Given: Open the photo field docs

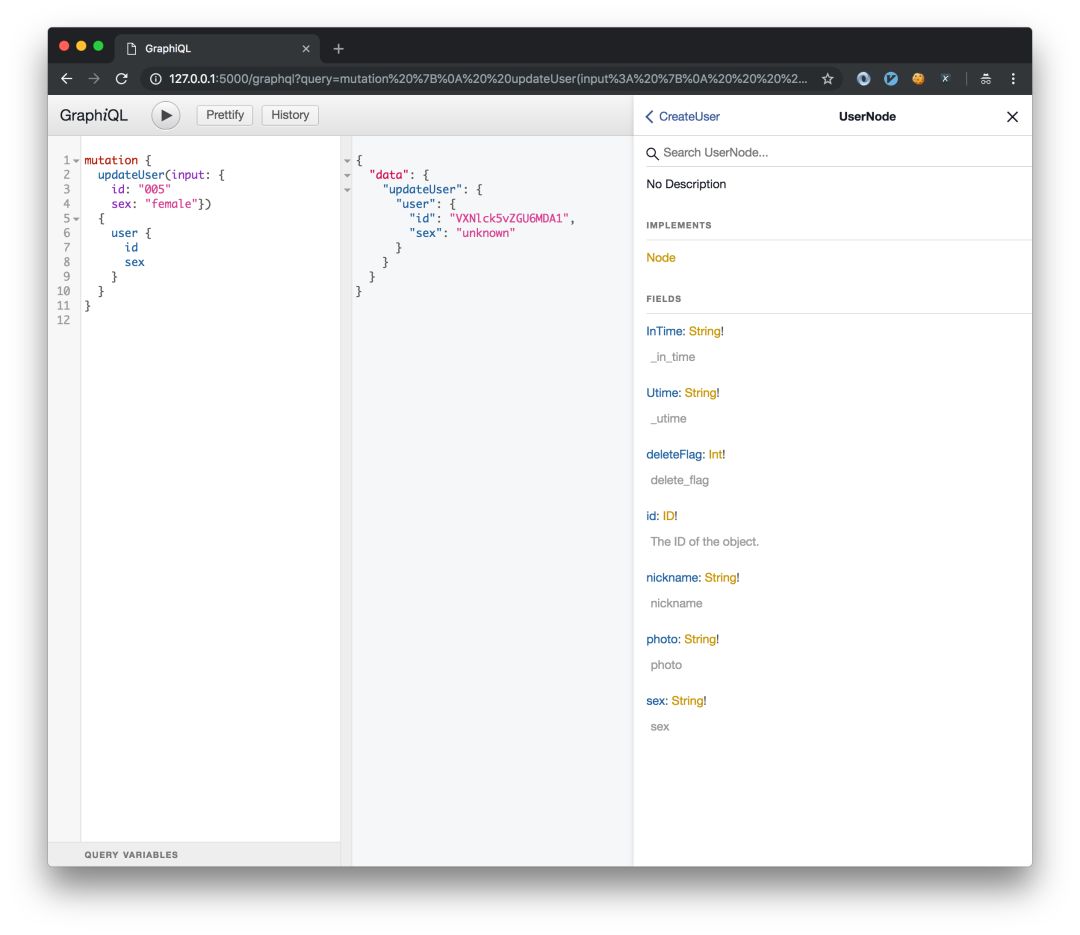Looking at the screenshot, I should [663, 639].
